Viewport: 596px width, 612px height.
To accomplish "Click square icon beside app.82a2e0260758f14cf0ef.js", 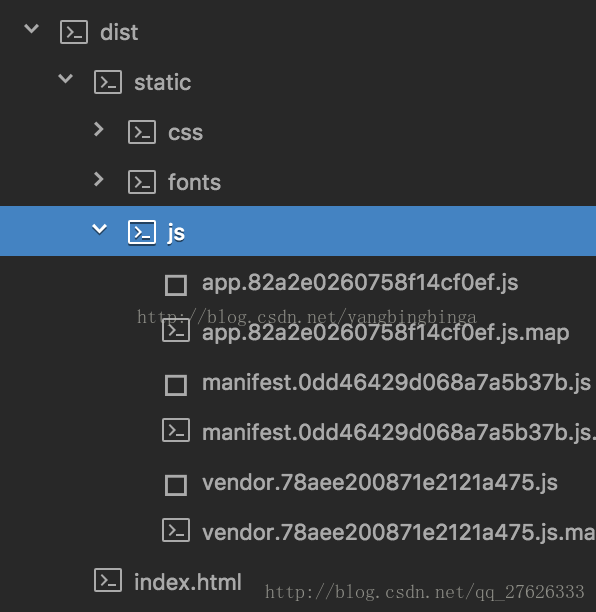I will click(176, 285).
